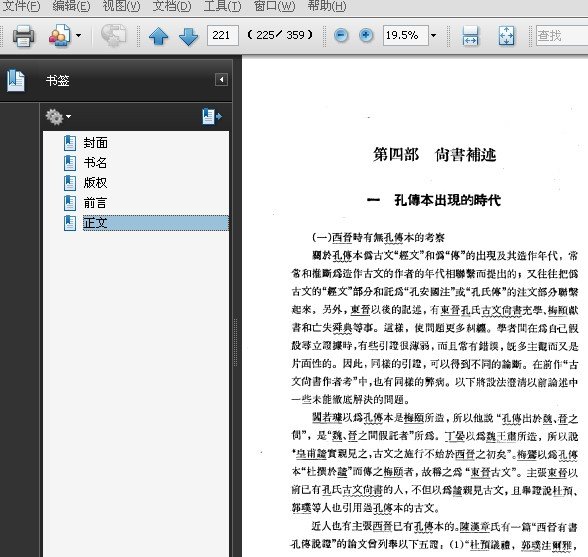Click the fit width scrolling icon
The image size is (588, 557).
470,36
